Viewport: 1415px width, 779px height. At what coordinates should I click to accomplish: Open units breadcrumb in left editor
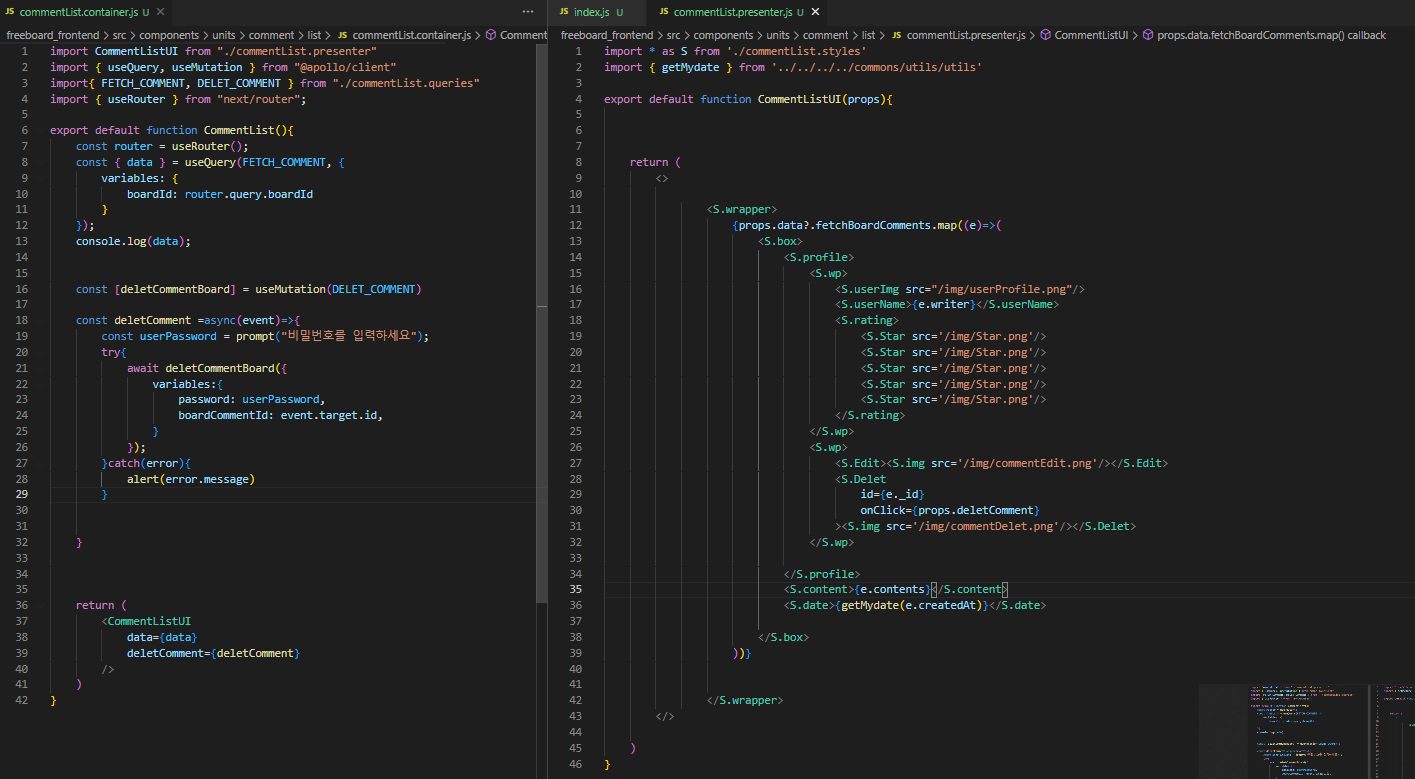224,35
